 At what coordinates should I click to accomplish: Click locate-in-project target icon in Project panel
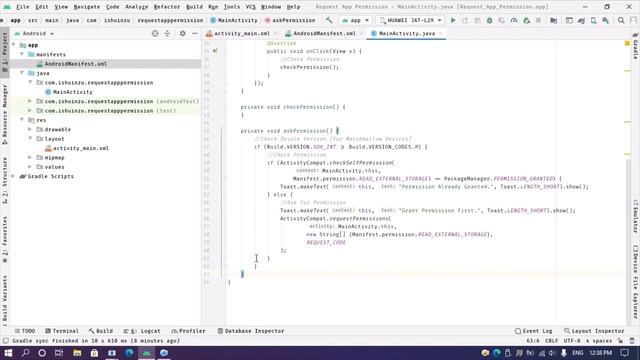point(155,33)
